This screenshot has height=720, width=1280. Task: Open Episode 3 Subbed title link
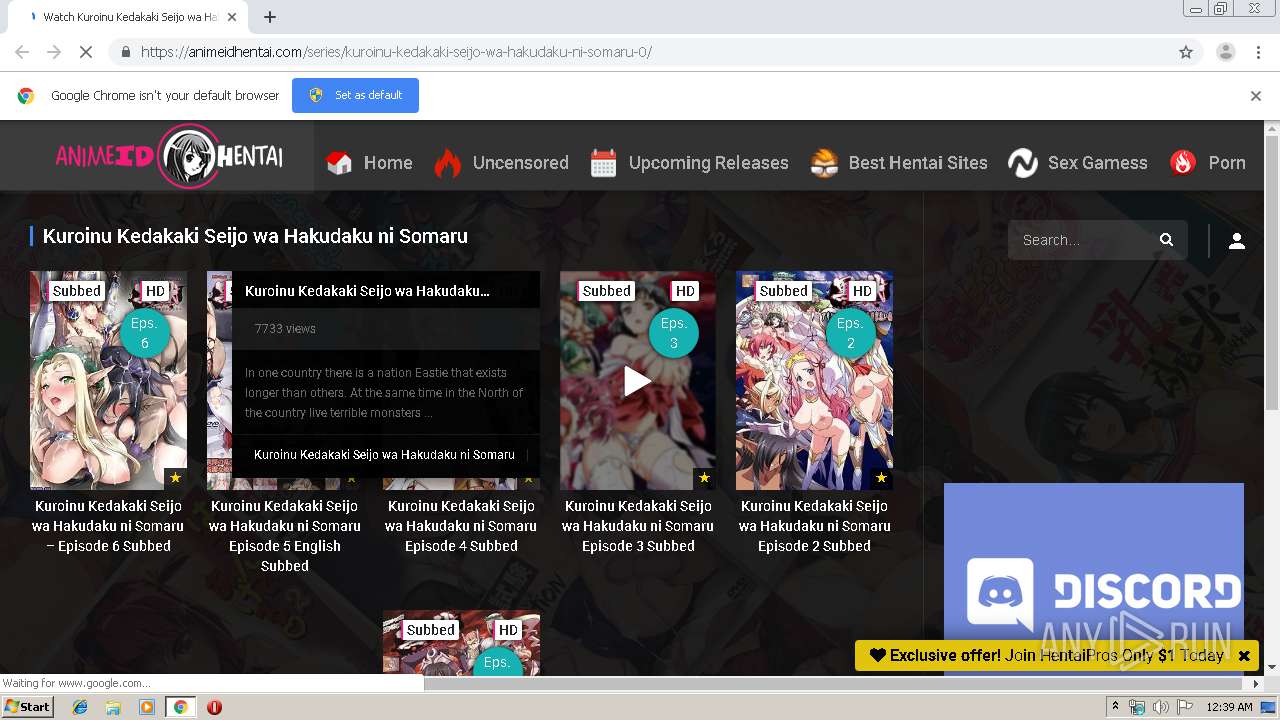click(x=638, y=526)
